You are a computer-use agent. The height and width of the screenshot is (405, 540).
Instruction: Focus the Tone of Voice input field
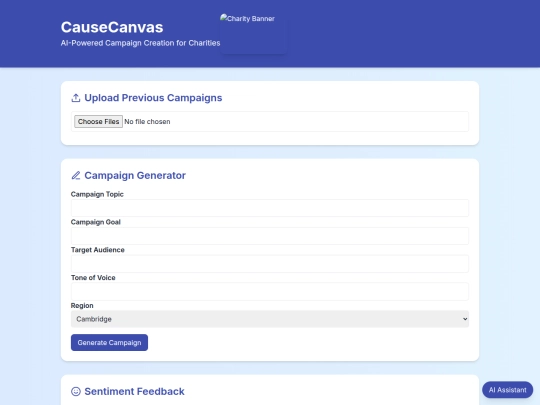click(270, 292)
